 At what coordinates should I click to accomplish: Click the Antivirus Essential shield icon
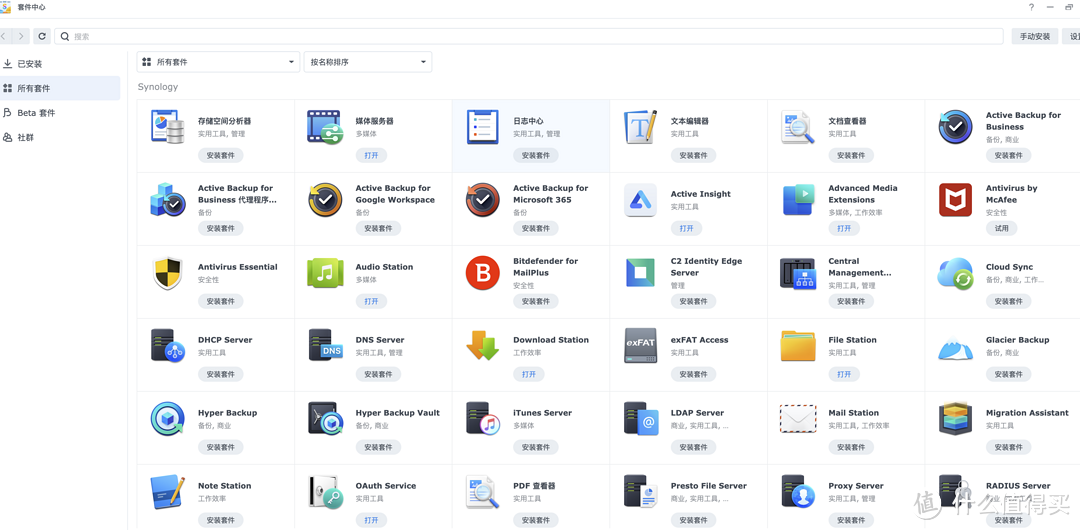(x=167, y=273)
